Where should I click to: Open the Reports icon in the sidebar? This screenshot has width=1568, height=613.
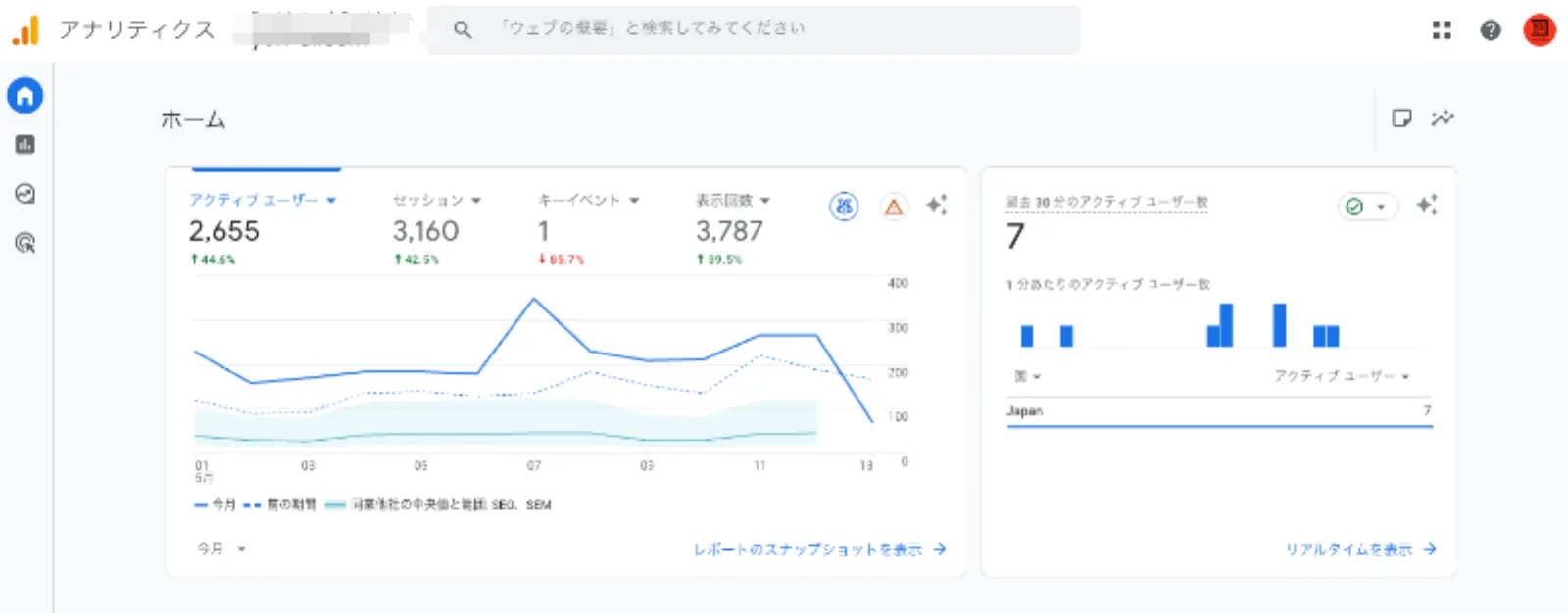[x=25, y=144]
